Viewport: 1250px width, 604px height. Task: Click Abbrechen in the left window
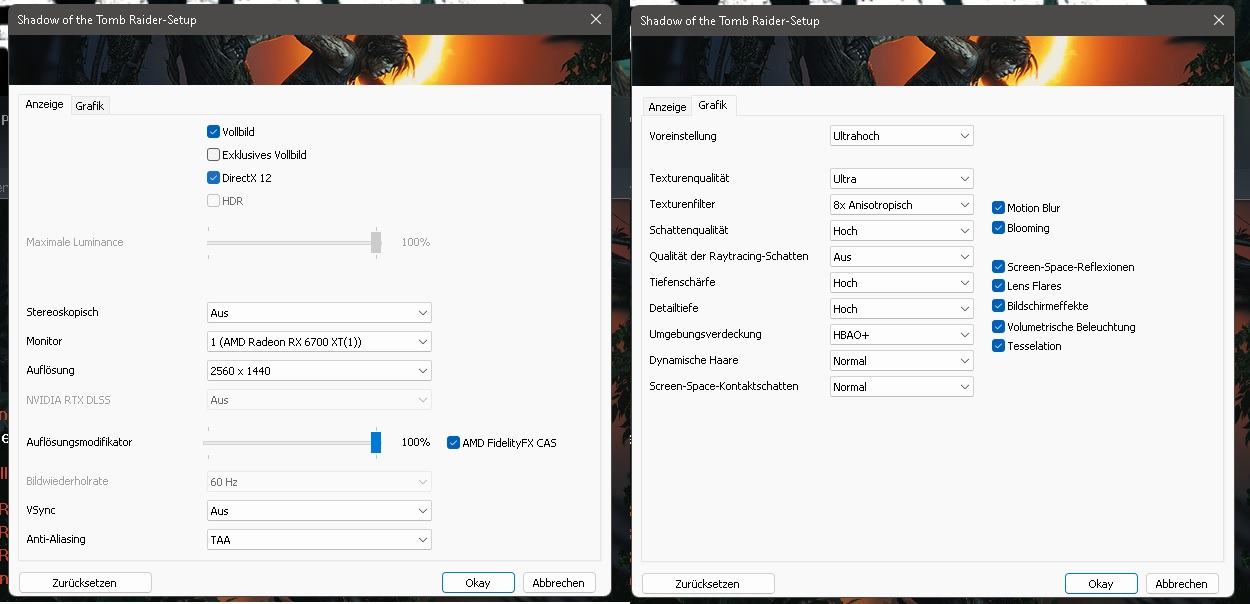tap(558, 583)
